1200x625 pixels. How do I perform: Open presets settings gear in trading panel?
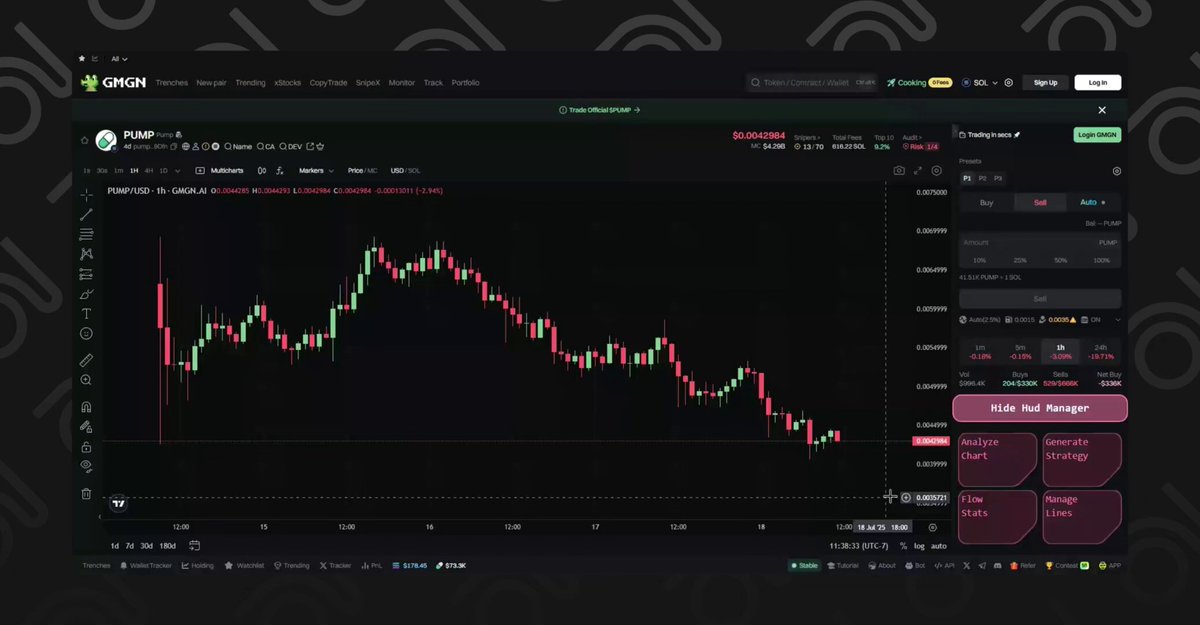click(x=1117, y=171)
